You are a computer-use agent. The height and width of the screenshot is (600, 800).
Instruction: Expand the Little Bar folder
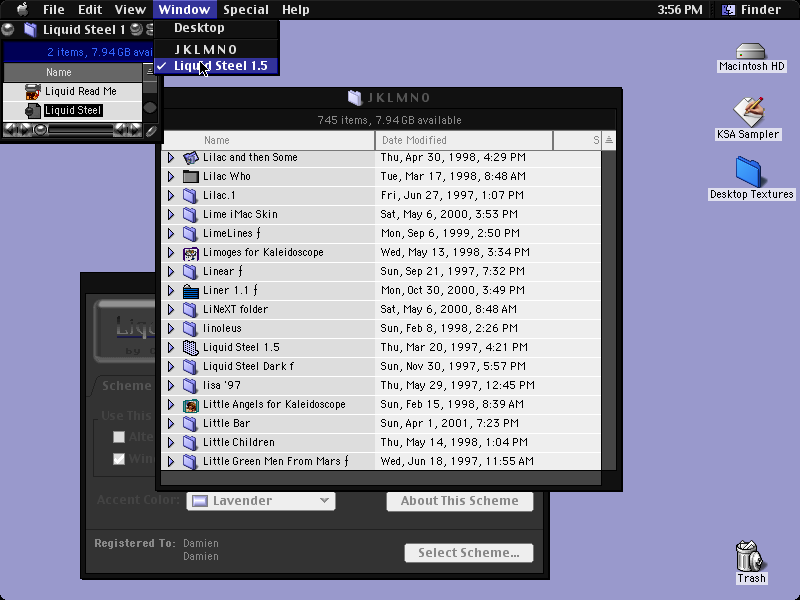click(x=171, y=423)
